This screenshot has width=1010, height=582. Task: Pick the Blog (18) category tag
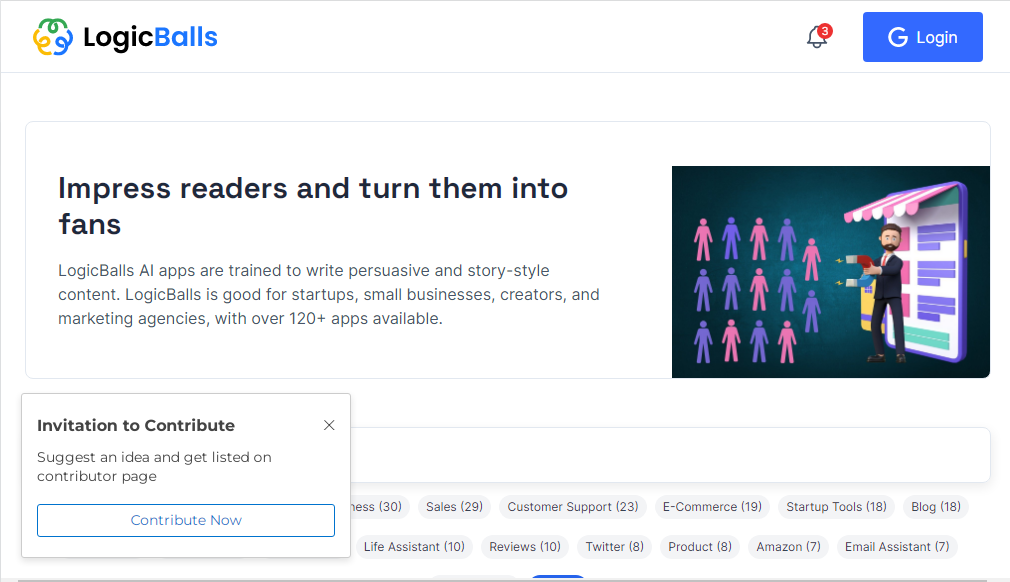936,507
